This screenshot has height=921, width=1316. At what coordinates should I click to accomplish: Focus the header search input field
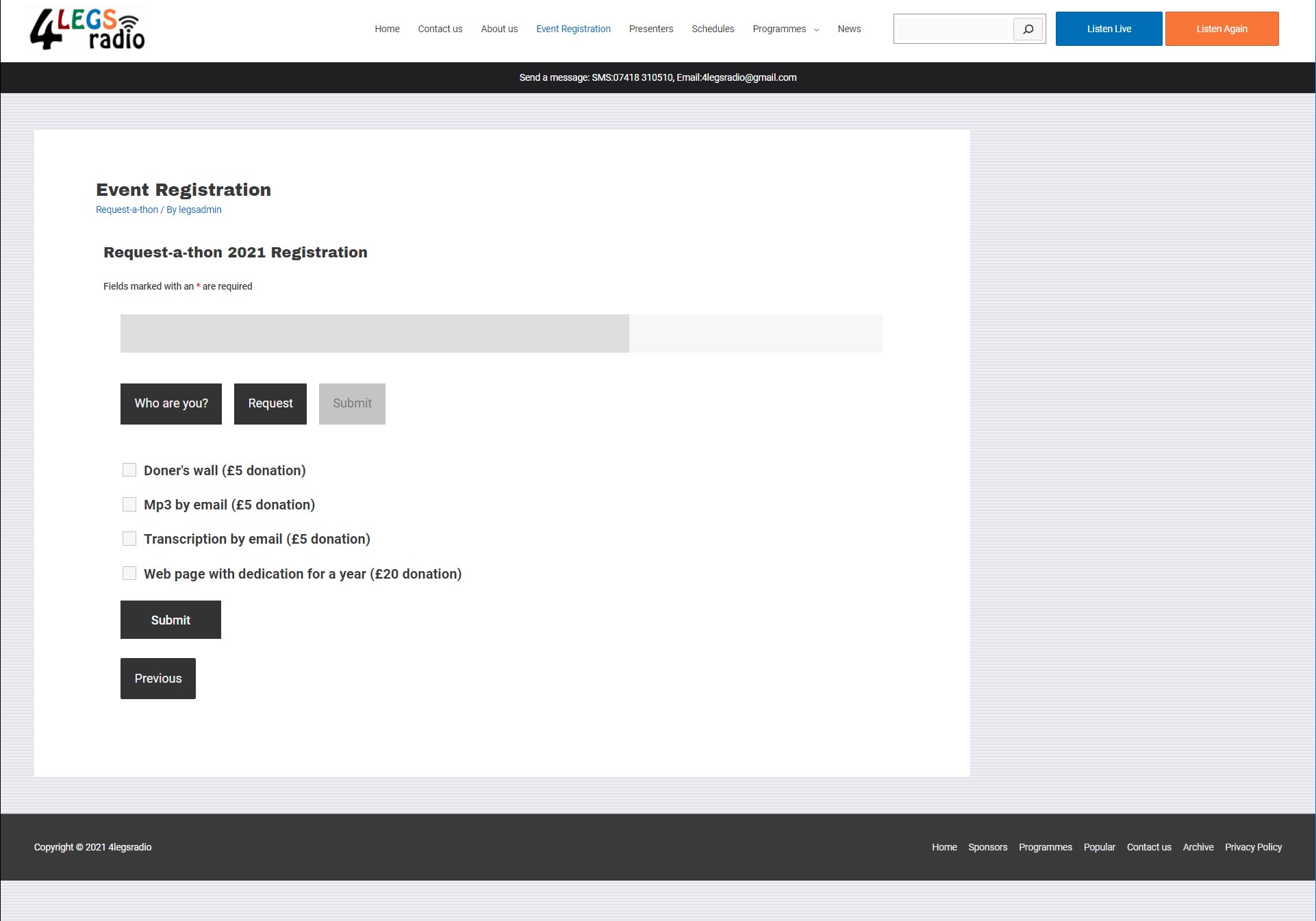pos(953,29)
